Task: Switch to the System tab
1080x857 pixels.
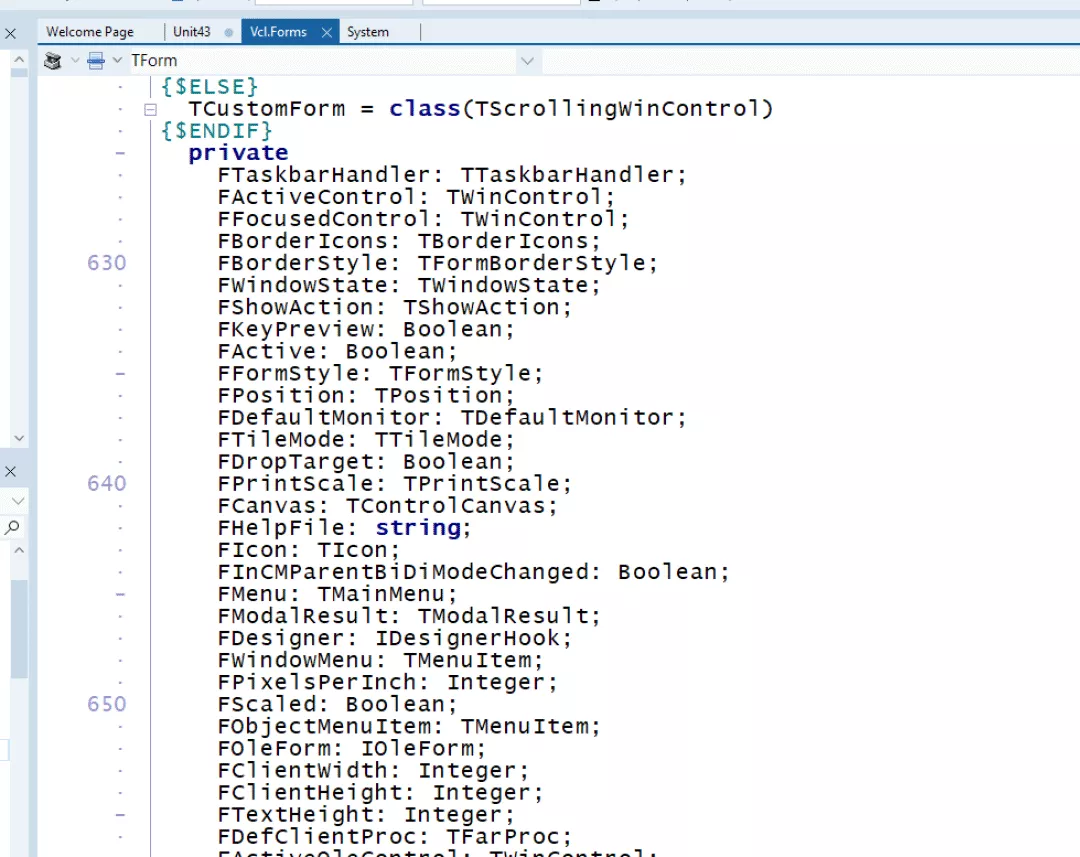Action: (x=368, y=32)
